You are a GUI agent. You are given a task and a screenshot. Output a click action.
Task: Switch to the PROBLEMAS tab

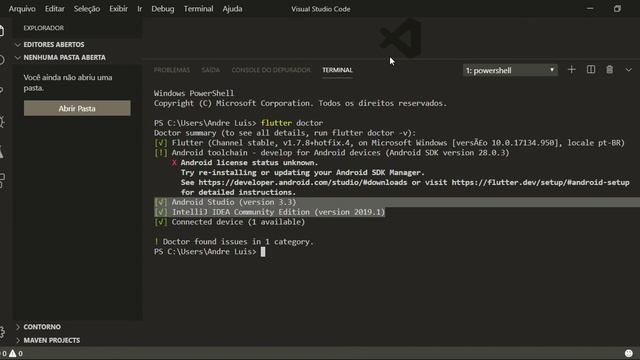tap(172, 70)
